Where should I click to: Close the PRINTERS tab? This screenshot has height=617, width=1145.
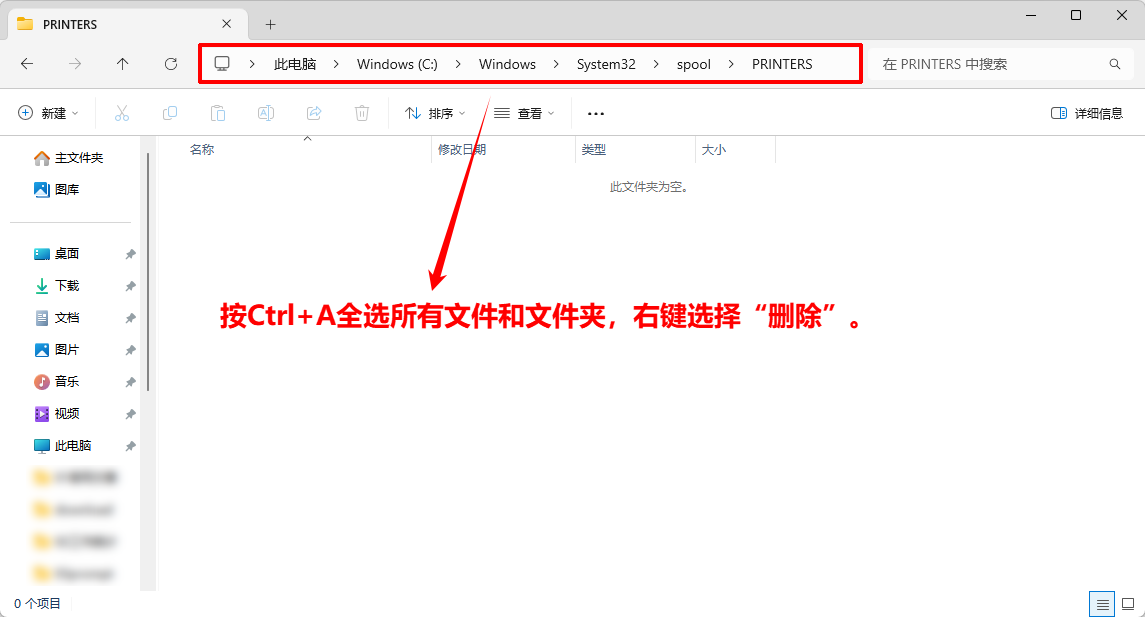(x=226, y=24)
